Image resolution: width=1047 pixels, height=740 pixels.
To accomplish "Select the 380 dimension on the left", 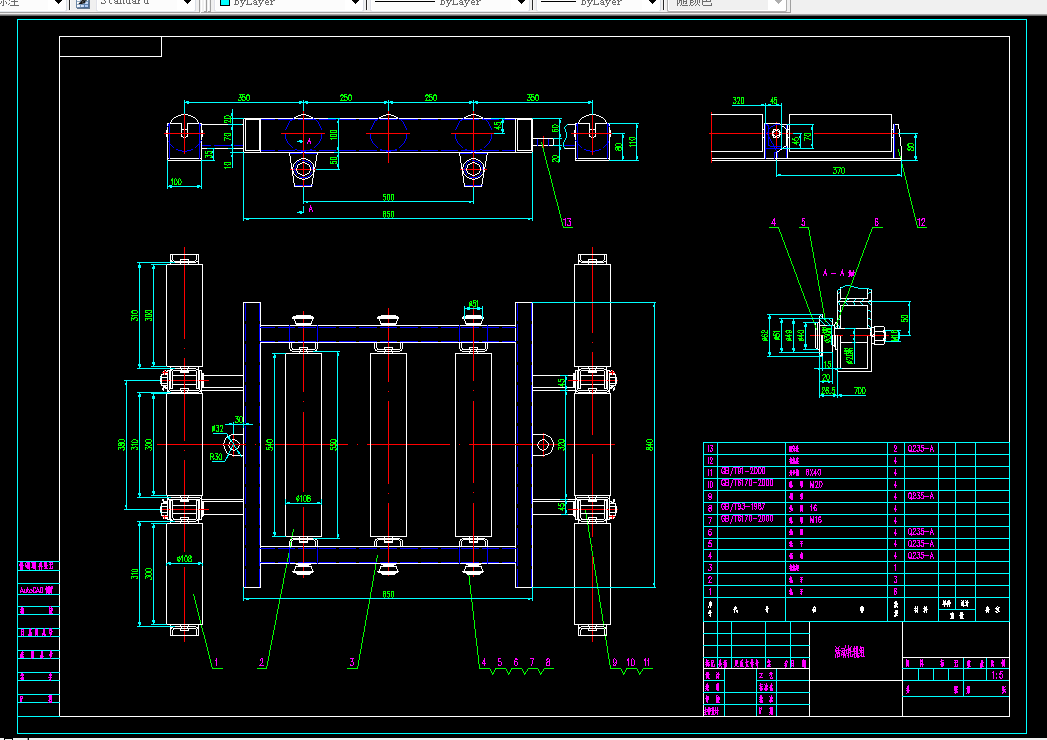I will [x=122, y=444].
